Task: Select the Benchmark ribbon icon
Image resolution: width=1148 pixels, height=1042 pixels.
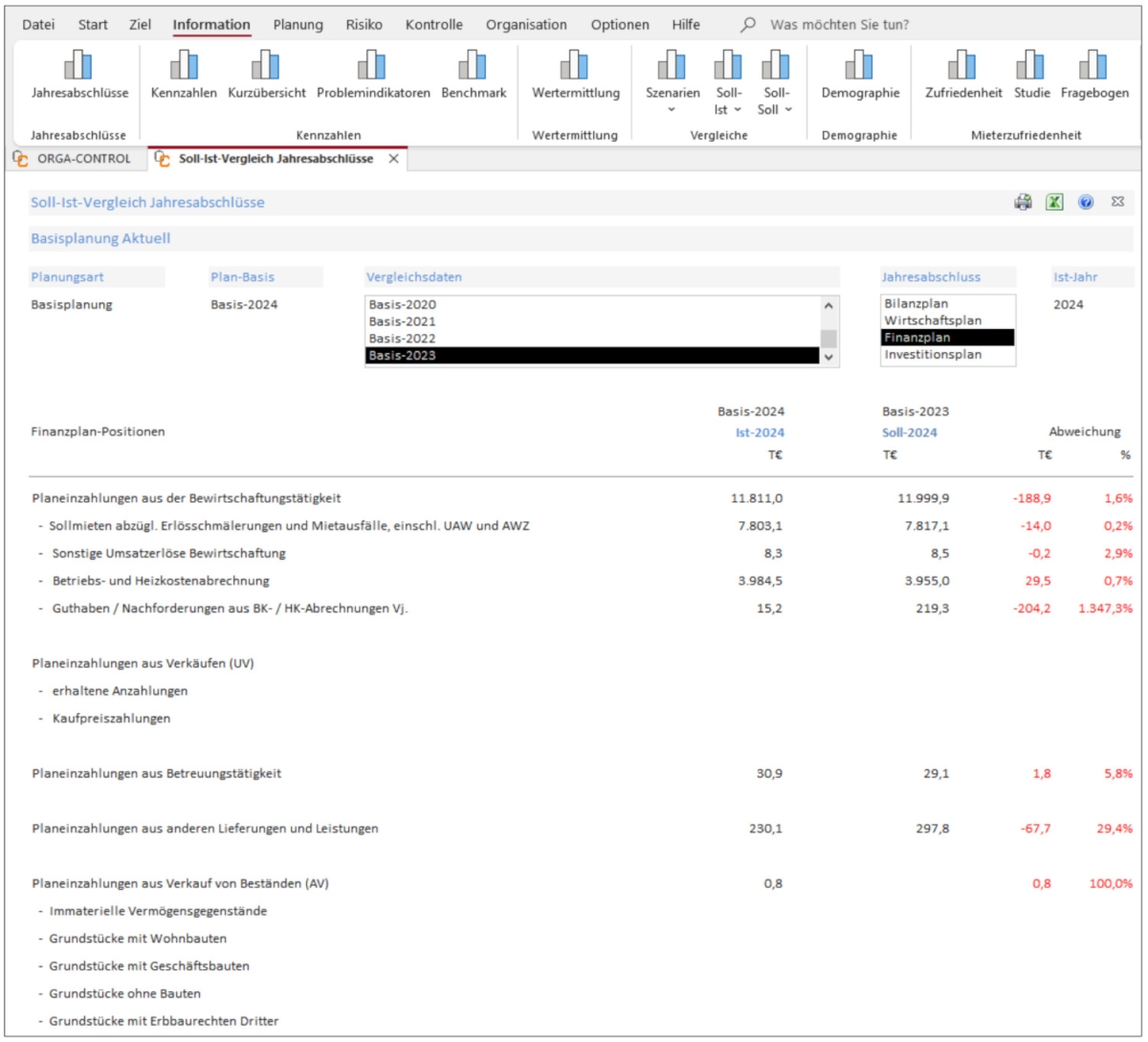Action: pos(474,66)
